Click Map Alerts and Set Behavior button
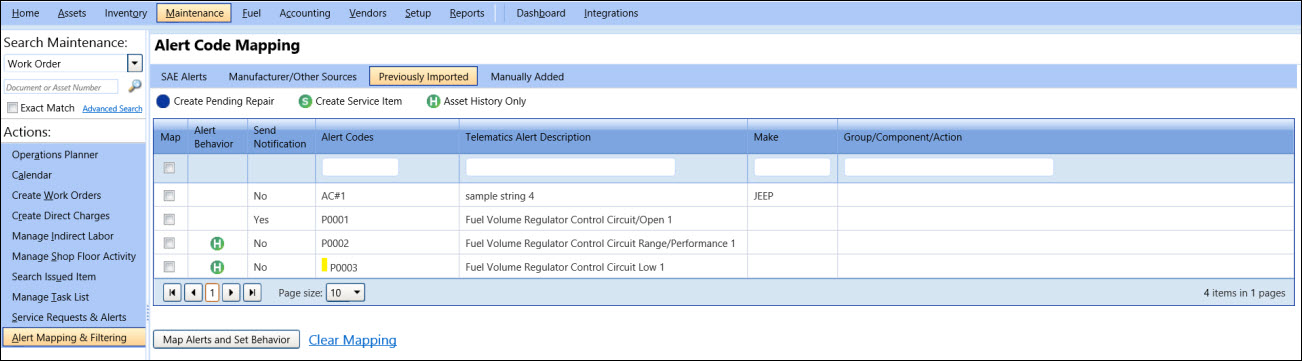The height and width of the screenshot is (361, 1302). (226, 340)
